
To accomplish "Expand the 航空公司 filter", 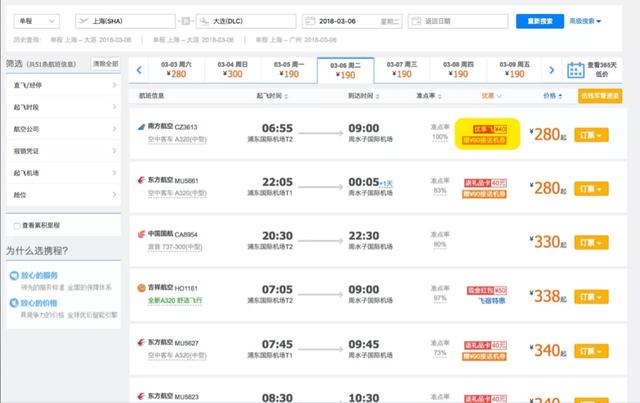I will [x=64, y=129].
